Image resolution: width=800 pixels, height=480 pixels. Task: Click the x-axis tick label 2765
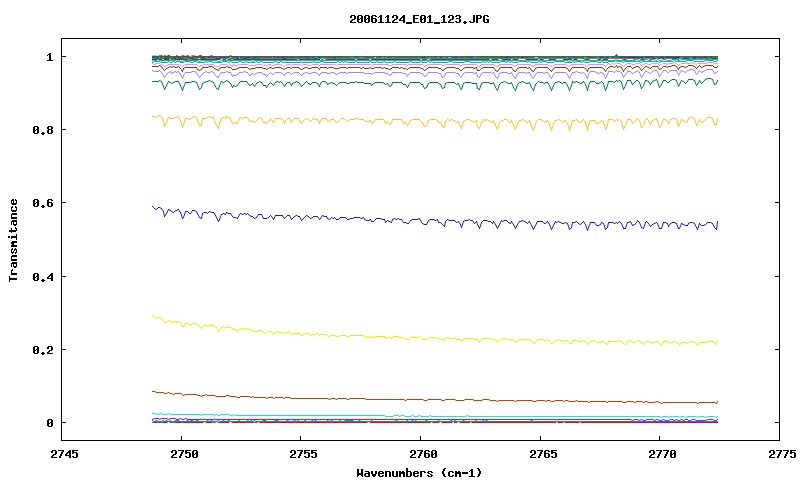pos(542,454)
